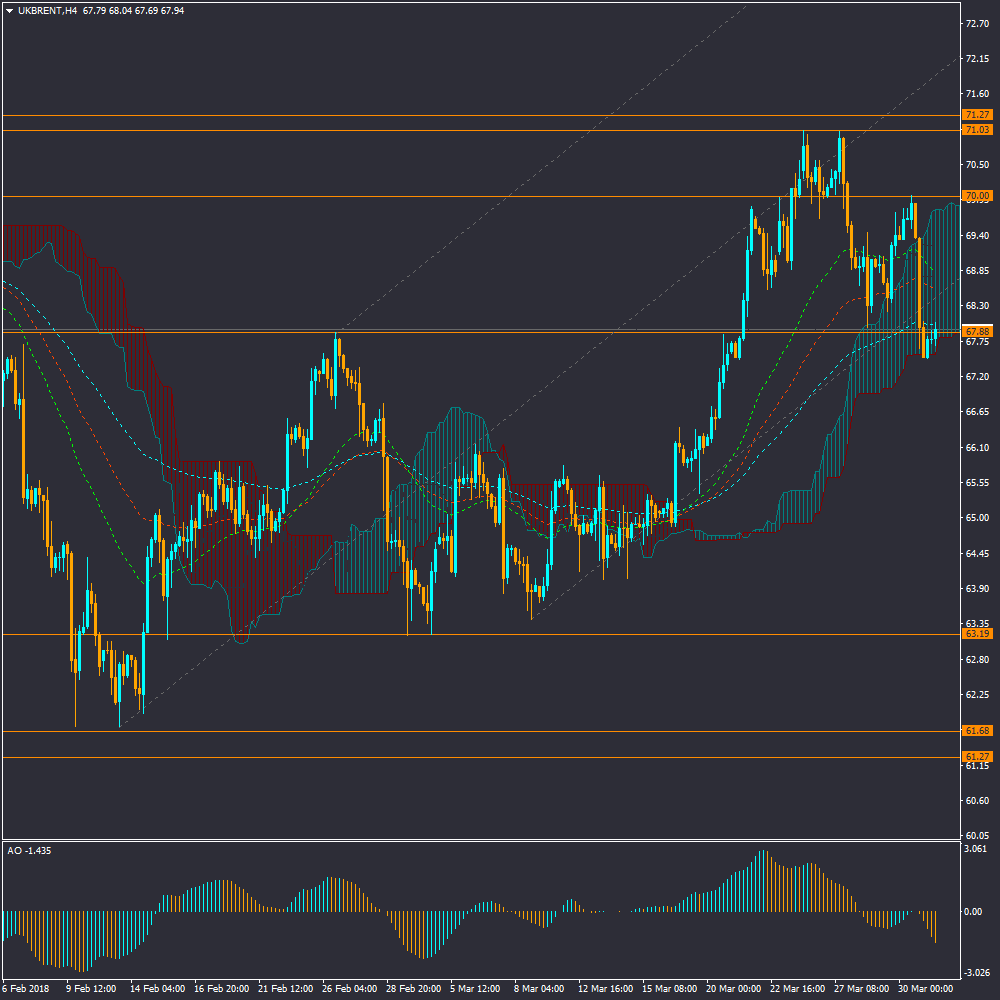The height and width of the screenshot is (1000, 1000).
Task: Click the 71.03 orange price label
Action: pos(976,130)
